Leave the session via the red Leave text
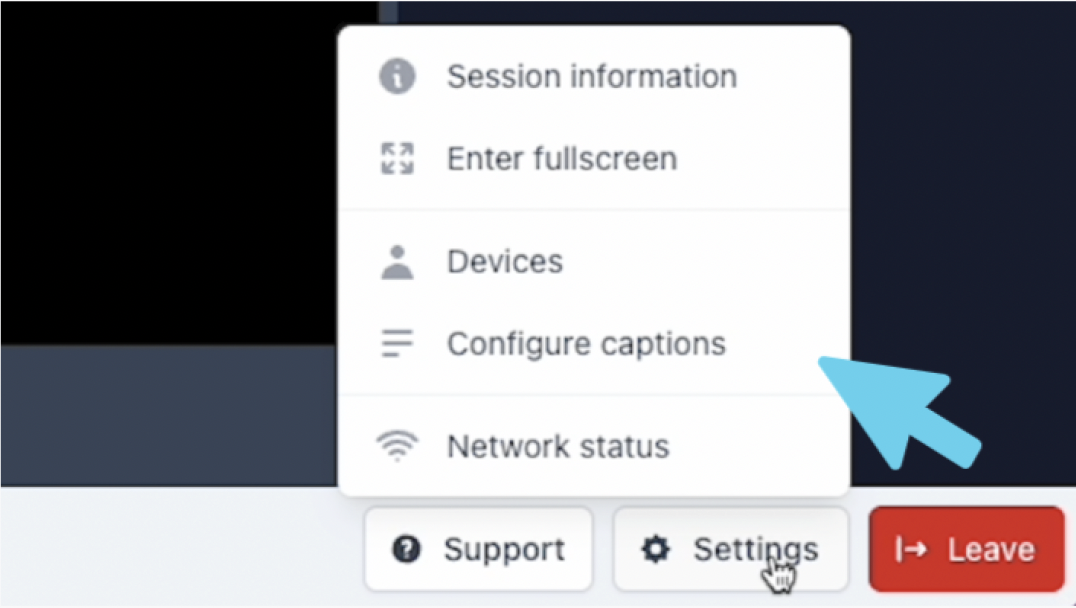 coord(991,549)
